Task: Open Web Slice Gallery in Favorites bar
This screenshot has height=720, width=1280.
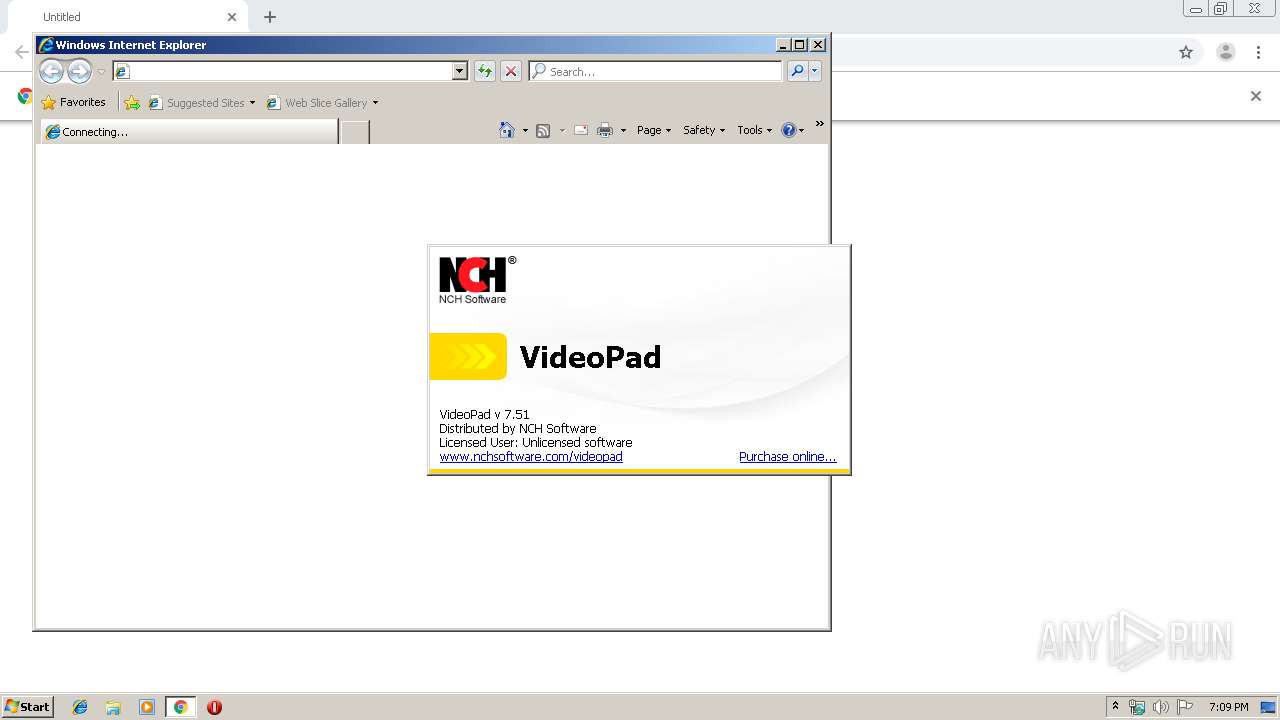Action: coord(322,102)
